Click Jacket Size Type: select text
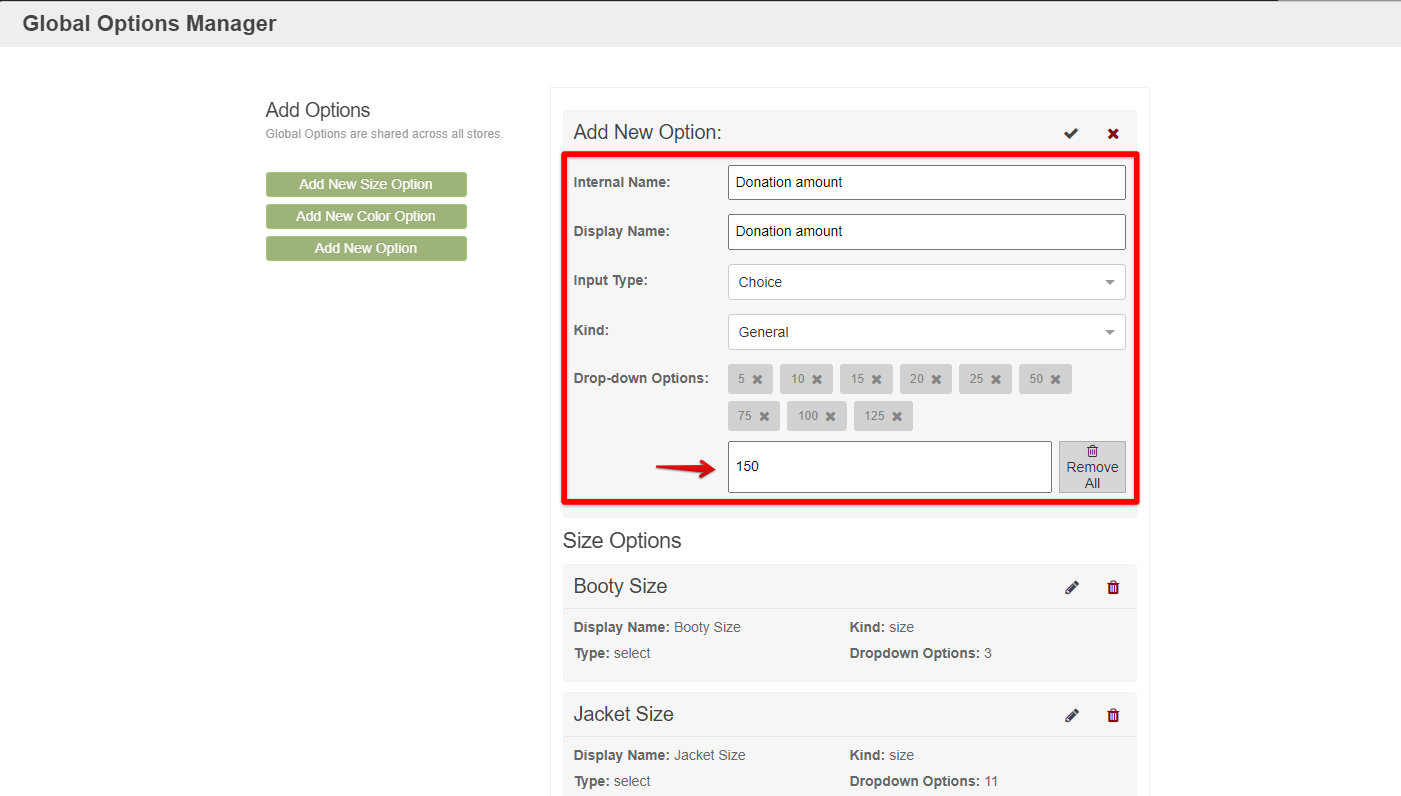The height and width of the screenshot is (796, 1401). 612,781
